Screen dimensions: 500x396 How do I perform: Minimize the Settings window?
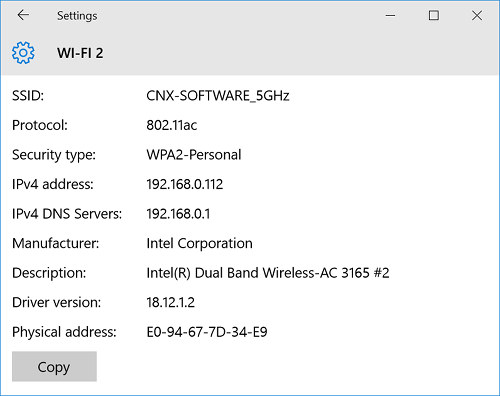(390, 15)
